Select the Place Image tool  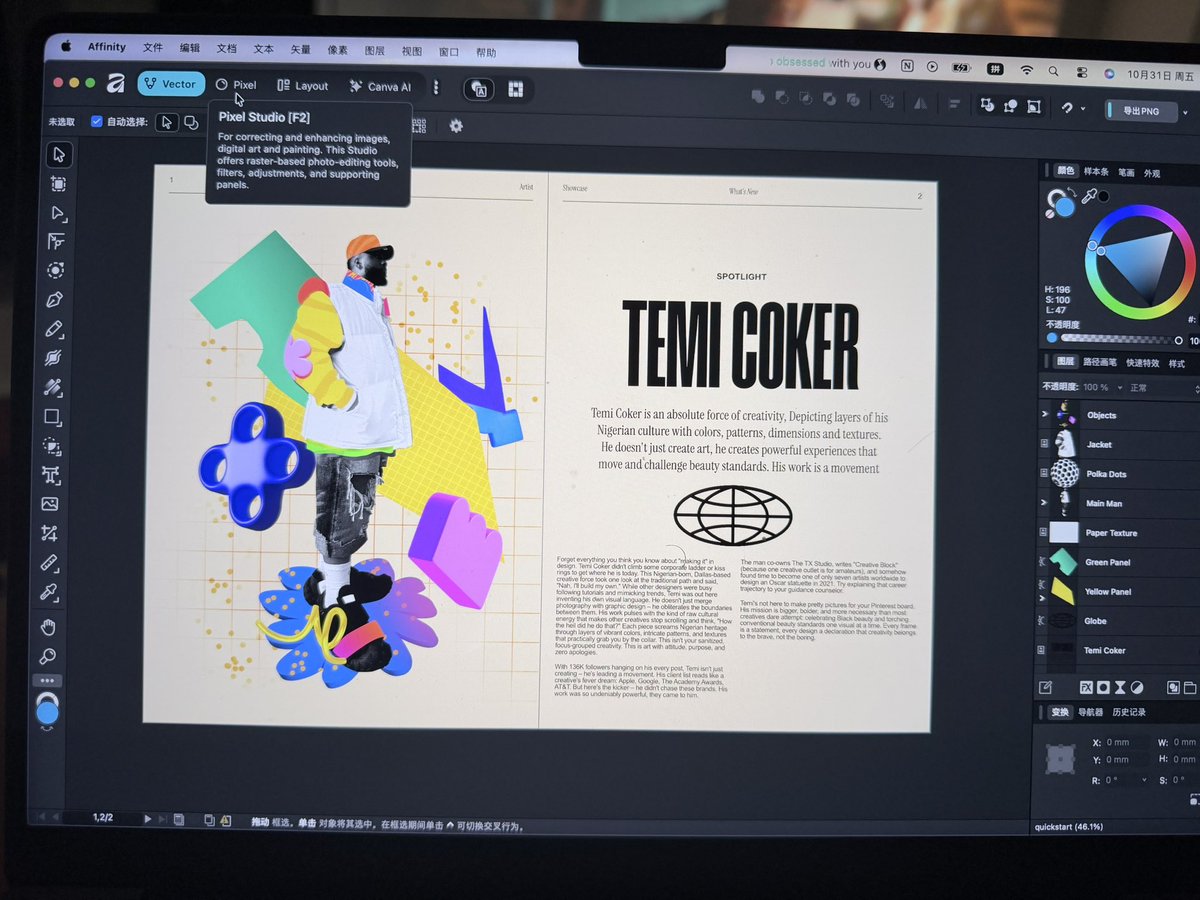tap(50, 504)
